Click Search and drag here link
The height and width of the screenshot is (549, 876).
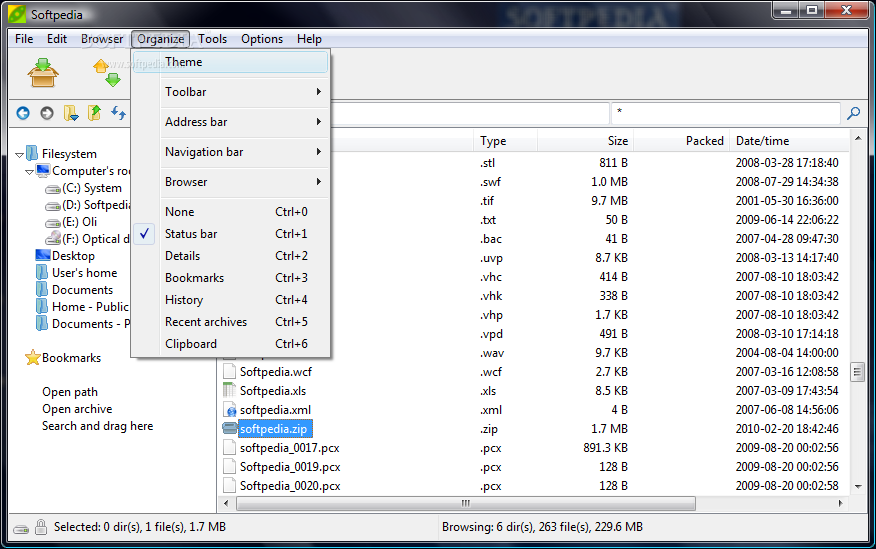click(x=98, y=426)
